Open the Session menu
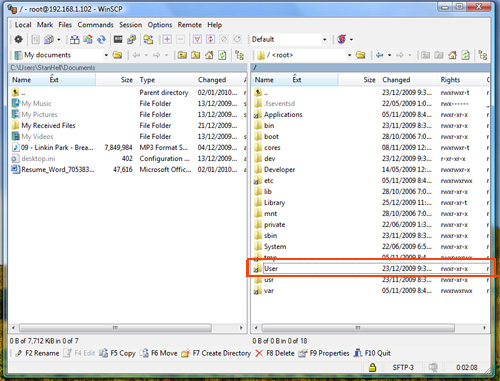The width and height of the screenshot is (500, 381). point(130,25)
